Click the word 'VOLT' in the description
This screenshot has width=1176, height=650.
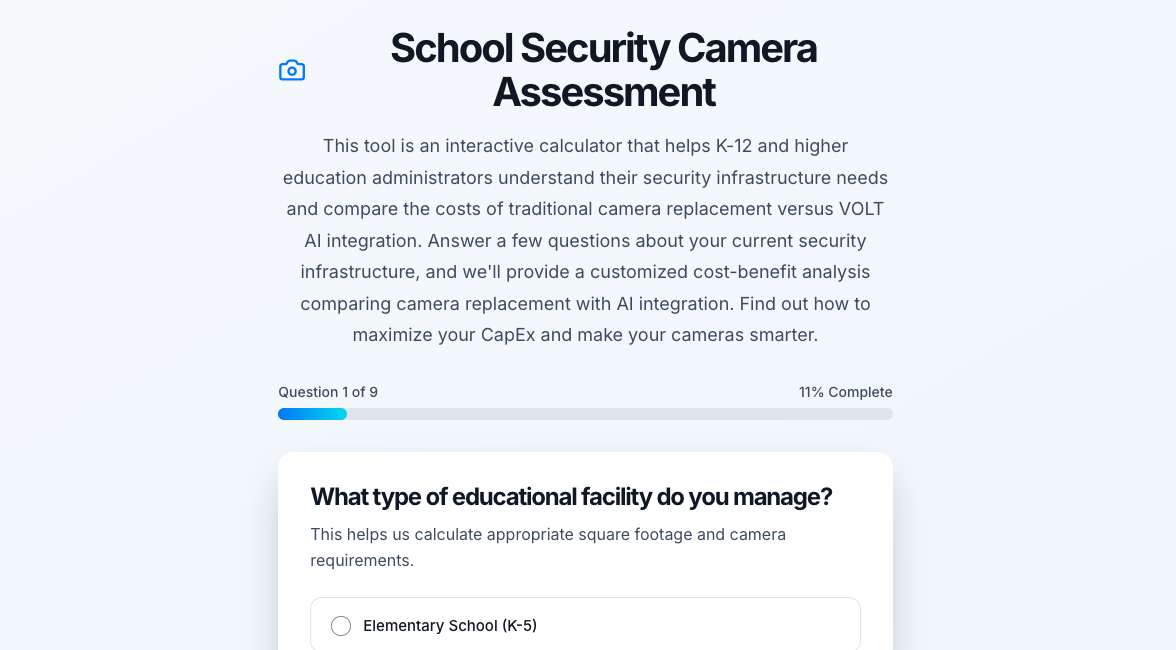(x=861, y=209)
